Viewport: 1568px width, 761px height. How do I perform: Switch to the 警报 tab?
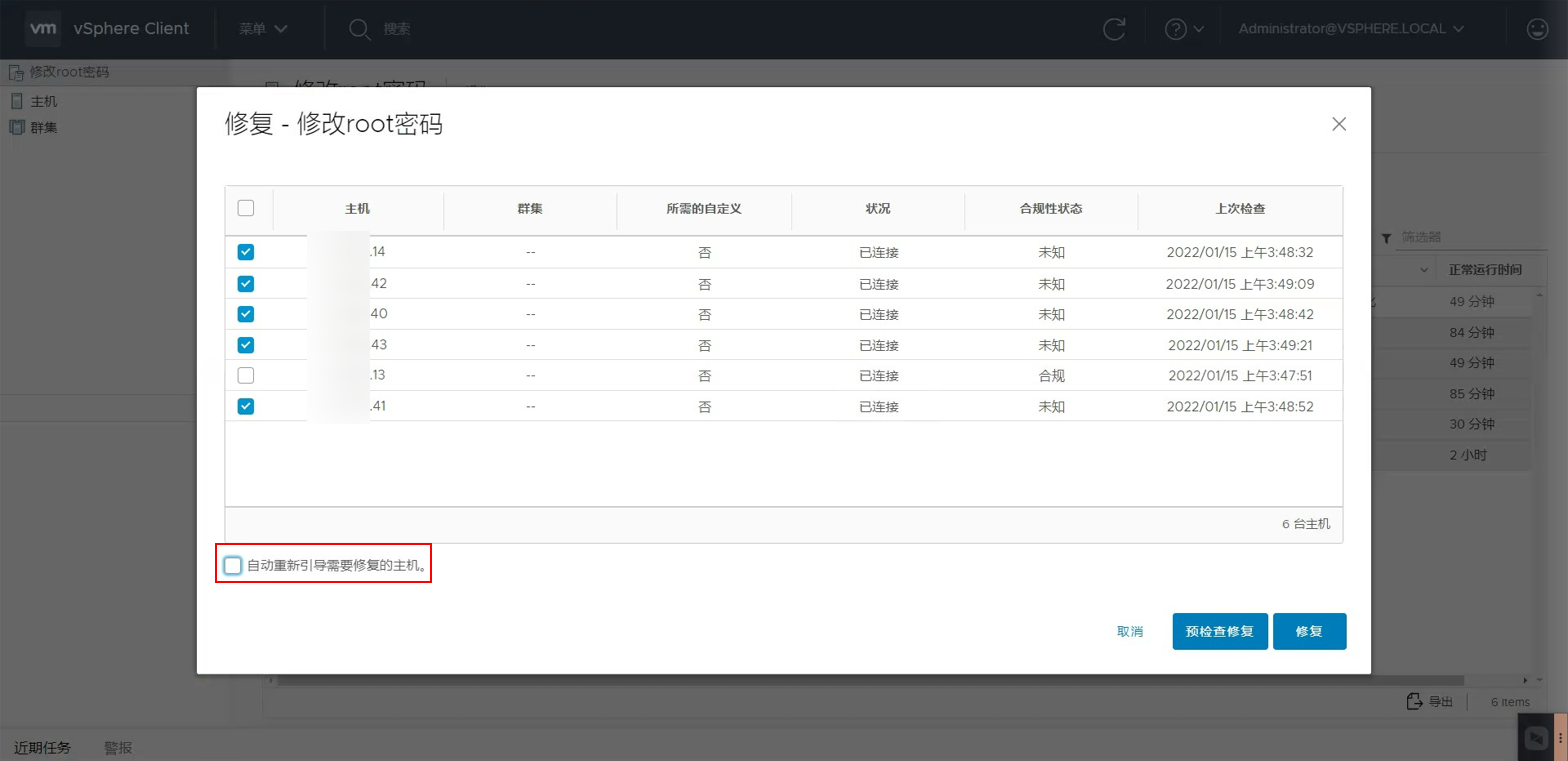coord(118,747)
